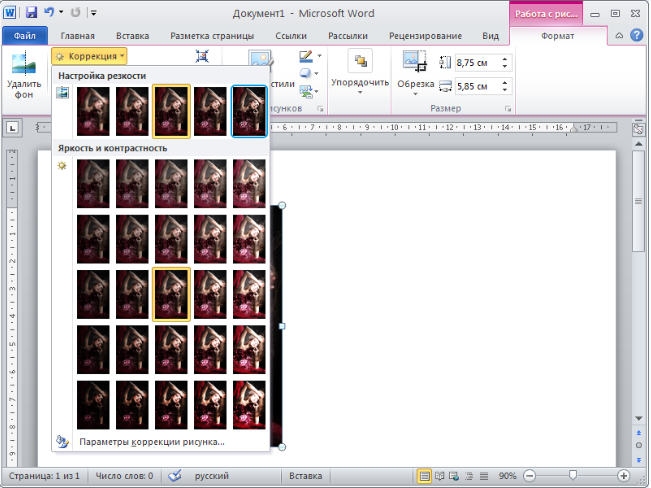Click the spell check icon in status bar
651x488 pixels.
[174, 476]
